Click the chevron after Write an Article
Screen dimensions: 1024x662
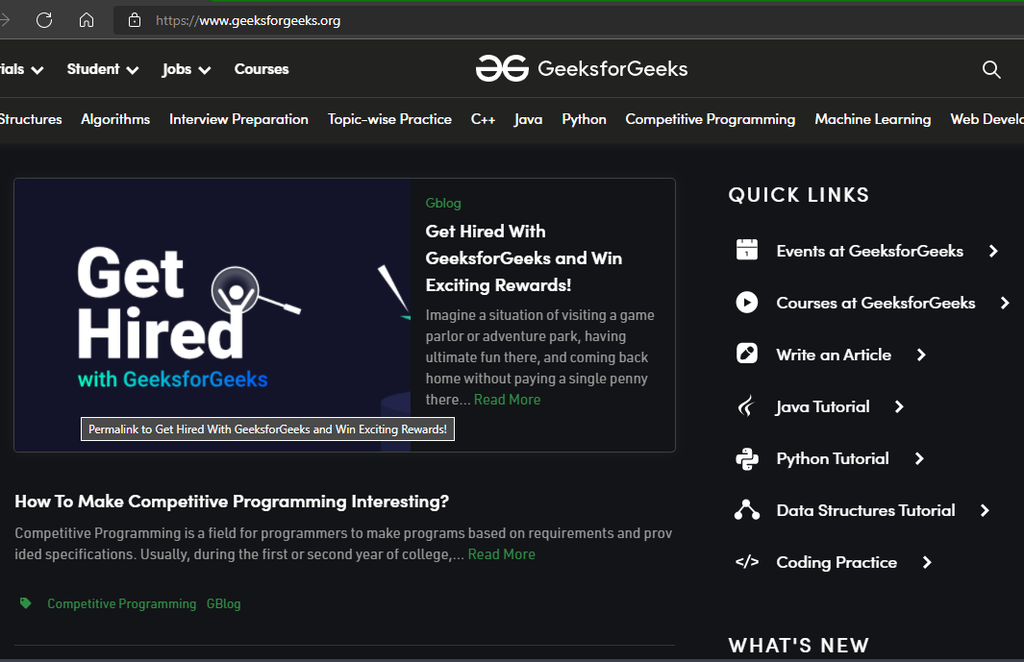click(921, 355)
